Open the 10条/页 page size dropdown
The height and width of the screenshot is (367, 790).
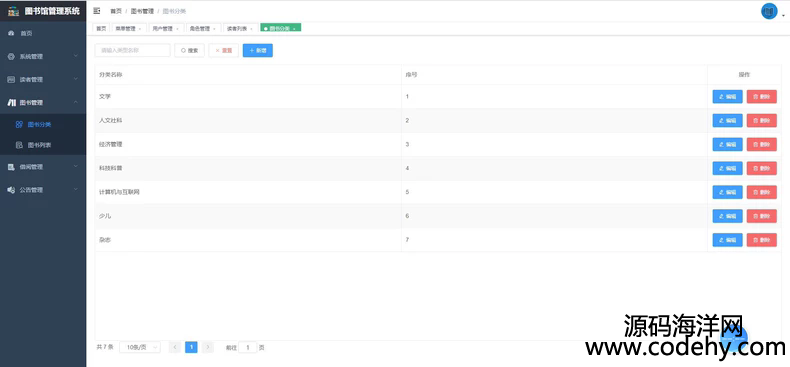[140, 347]
